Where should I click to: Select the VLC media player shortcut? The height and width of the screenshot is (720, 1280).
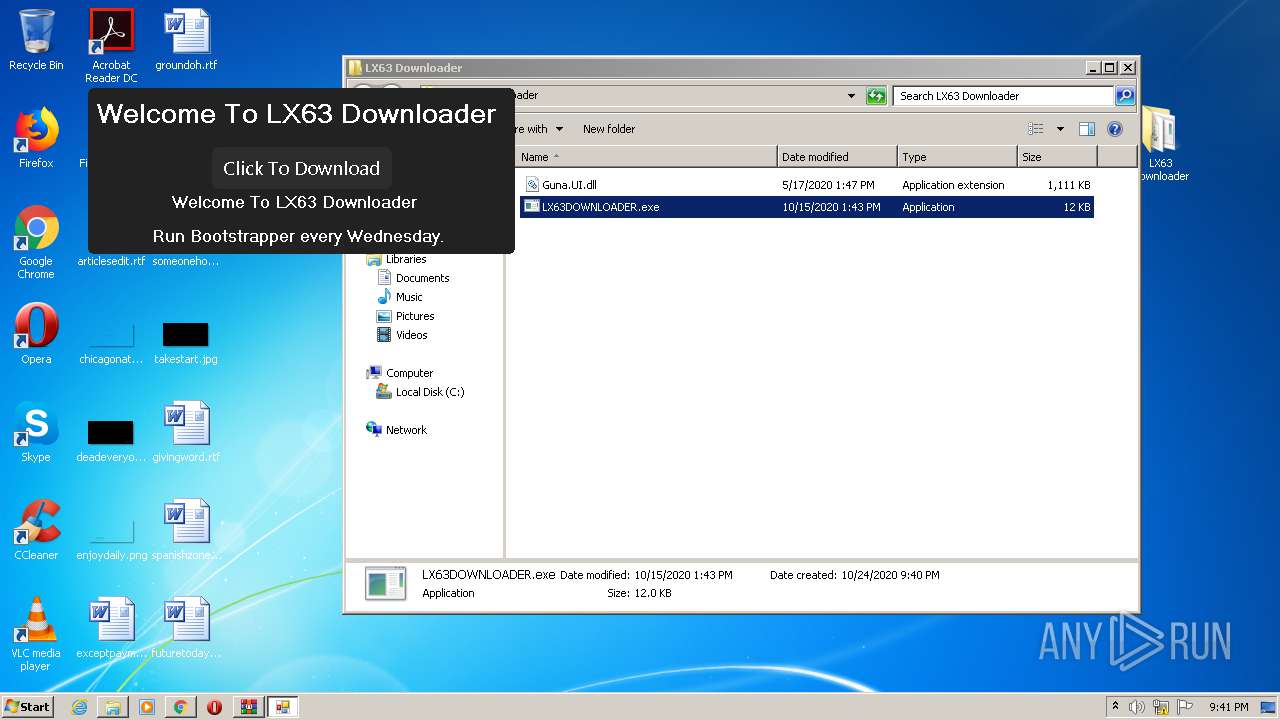click(x=36, y=634)
